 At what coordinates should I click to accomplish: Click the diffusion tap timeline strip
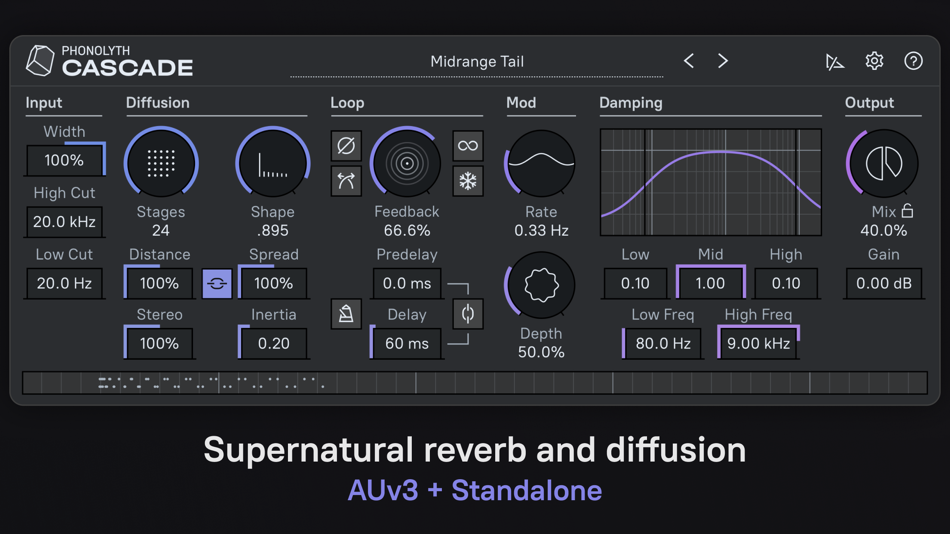[x=475, y=383]
